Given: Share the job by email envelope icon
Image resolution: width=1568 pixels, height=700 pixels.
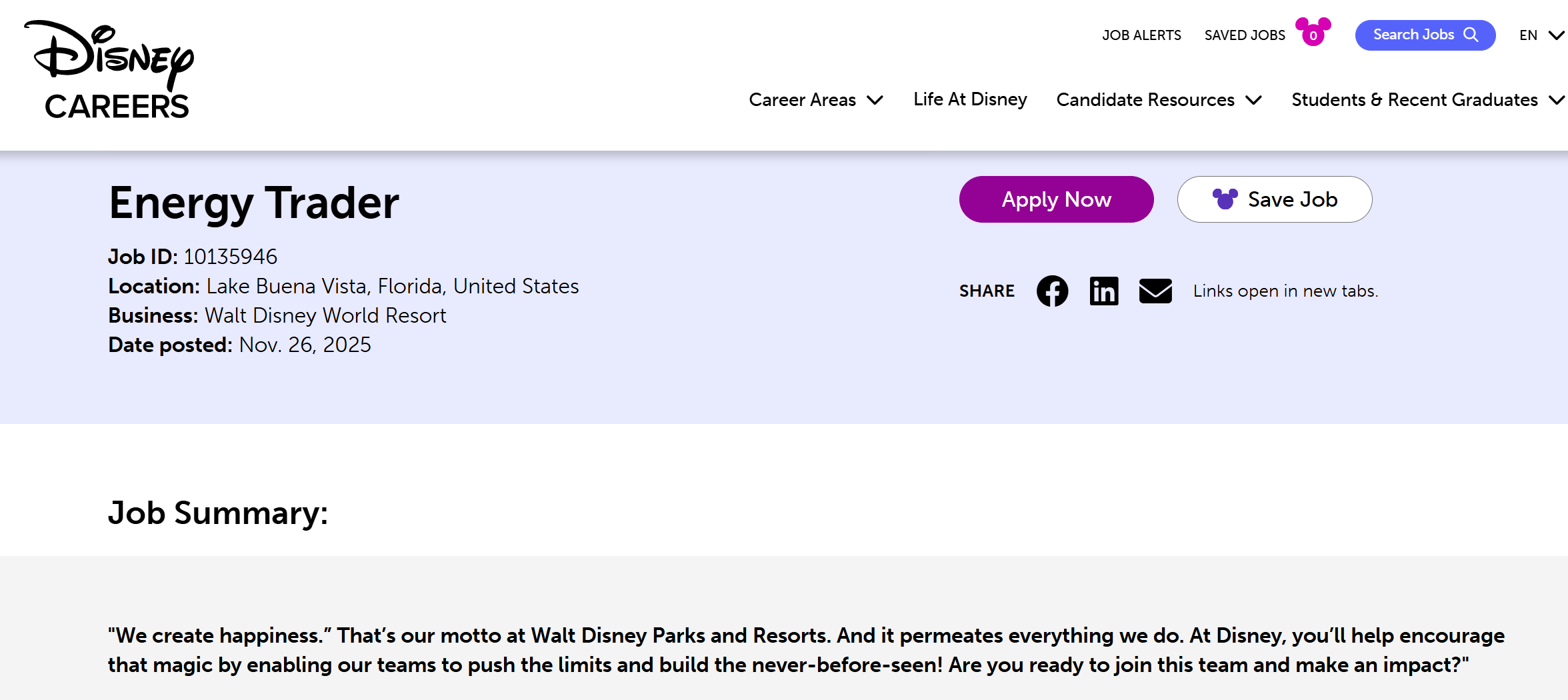Looking at the screenshot, I should click(1155, 291).
